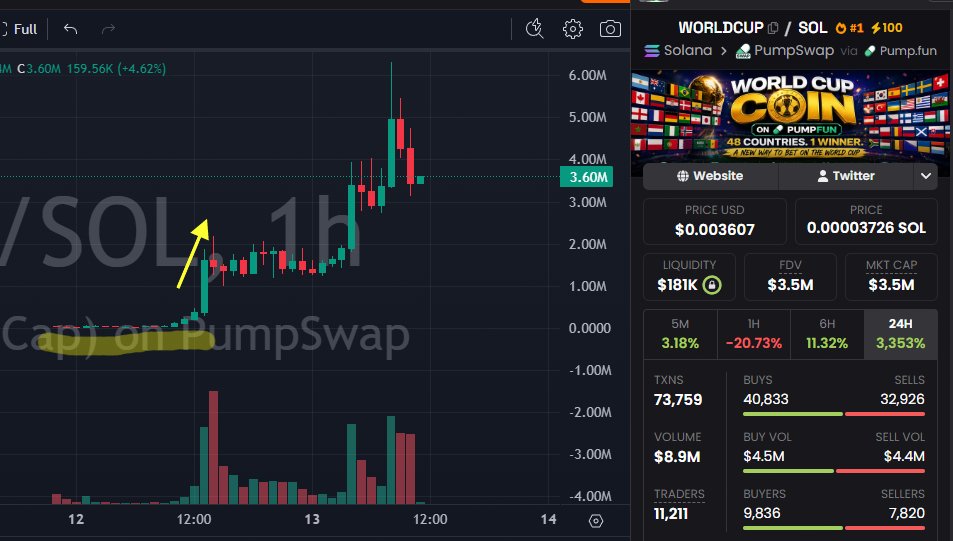Select the 5M timeframe tab
Viewport: 953px width, 541px height.
pos(680,333)
